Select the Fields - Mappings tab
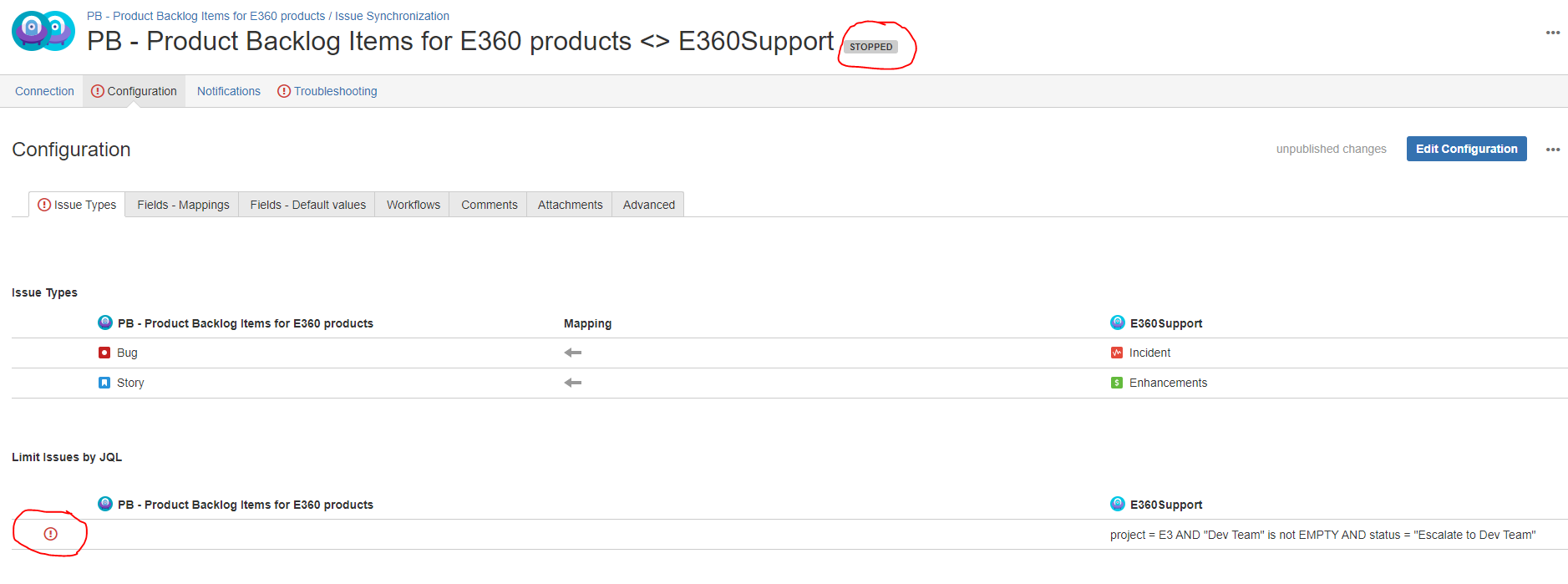This screenshot has height=584, width=1568. 183,205
